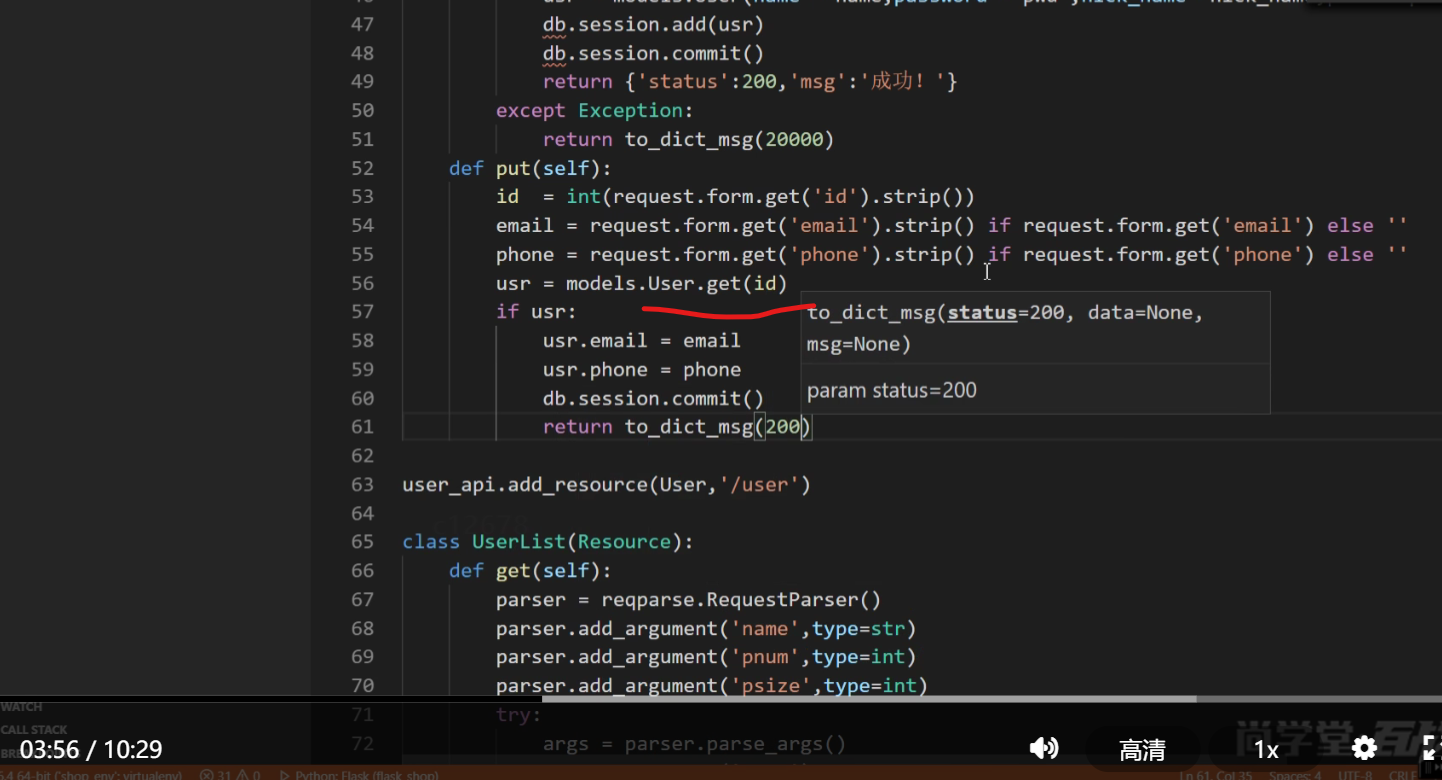
Task: Click line number 64 in the gutter
Action: click(362, 514)
